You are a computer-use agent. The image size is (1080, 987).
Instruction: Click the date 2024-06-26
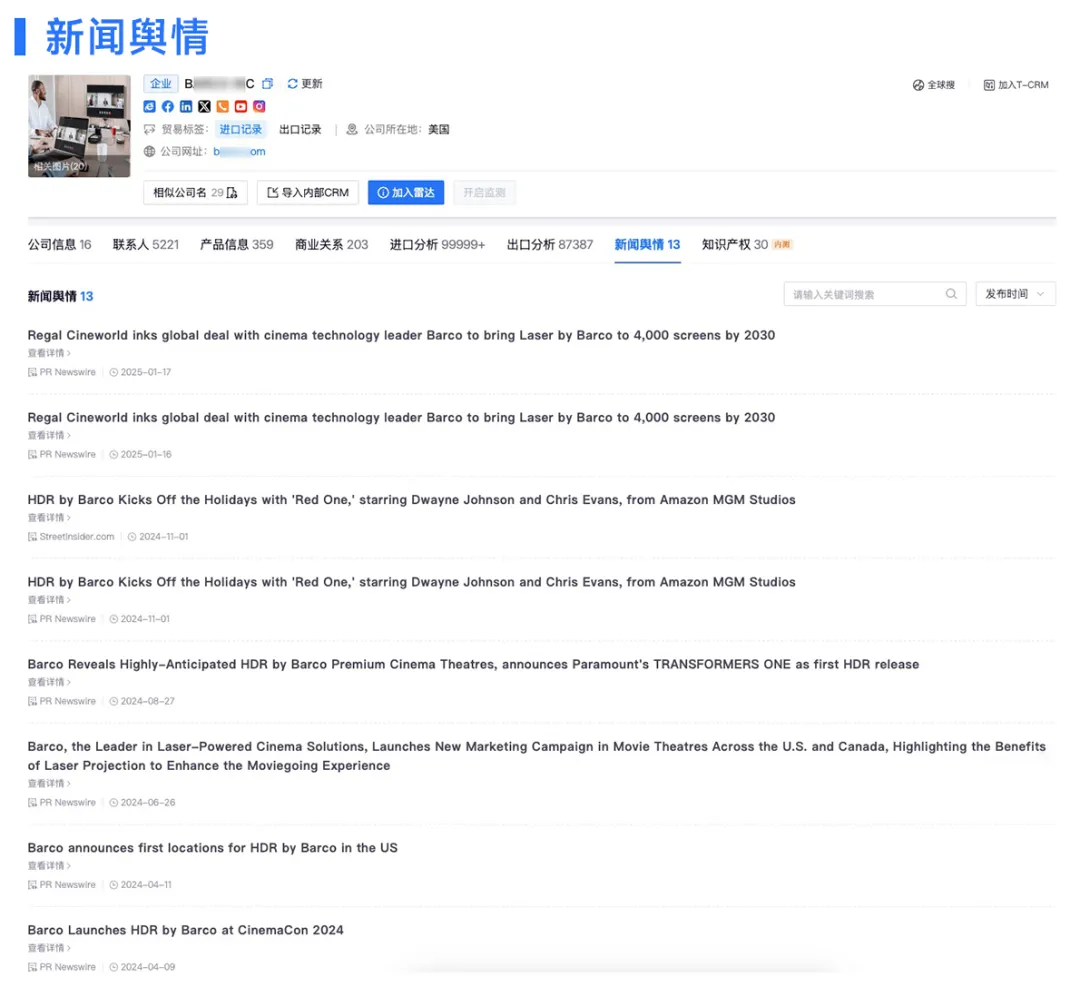coord(148,802)
